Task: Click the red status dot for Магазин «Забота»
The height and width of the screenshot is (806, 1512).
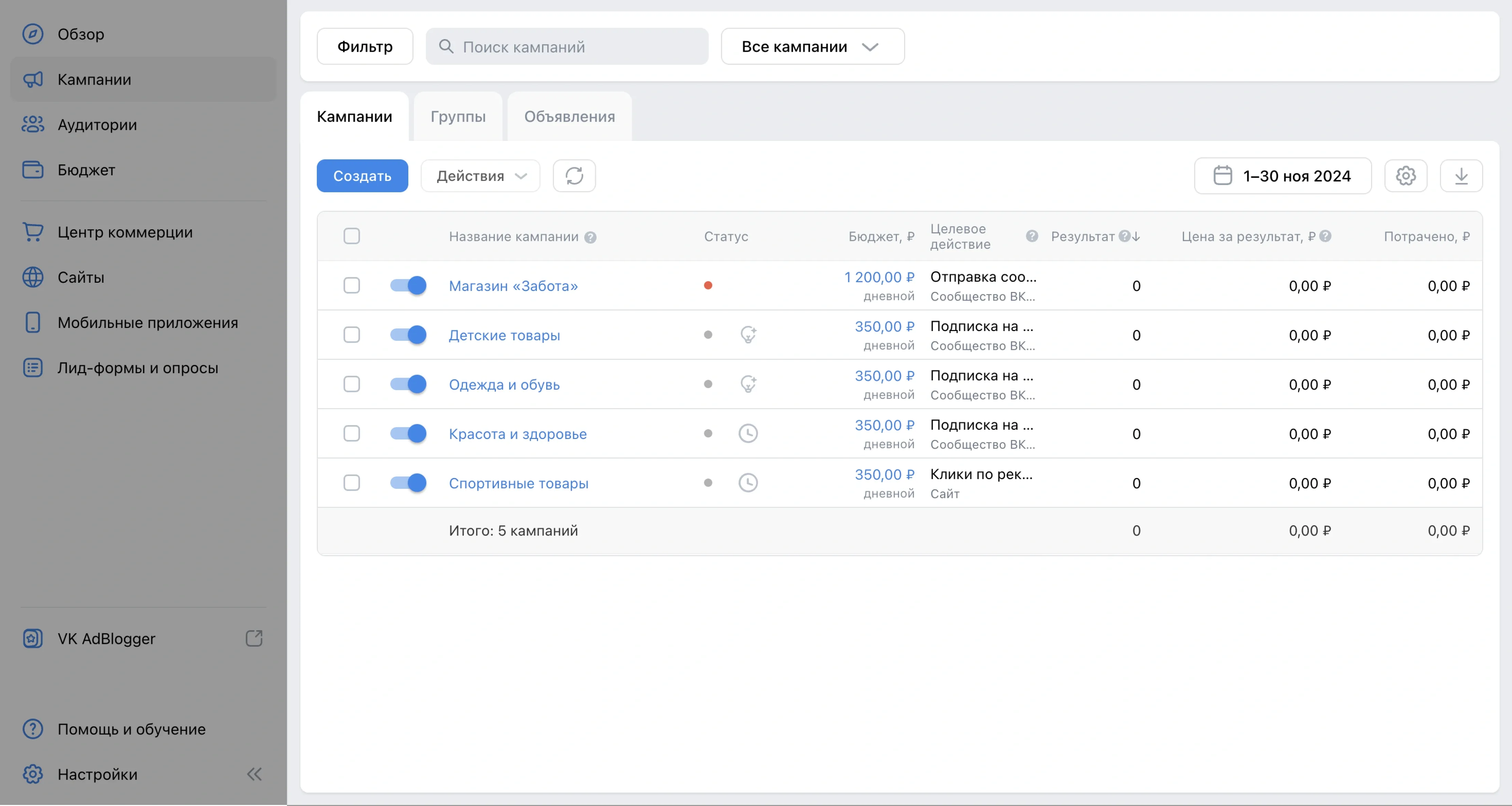Action: click(708, 285)
